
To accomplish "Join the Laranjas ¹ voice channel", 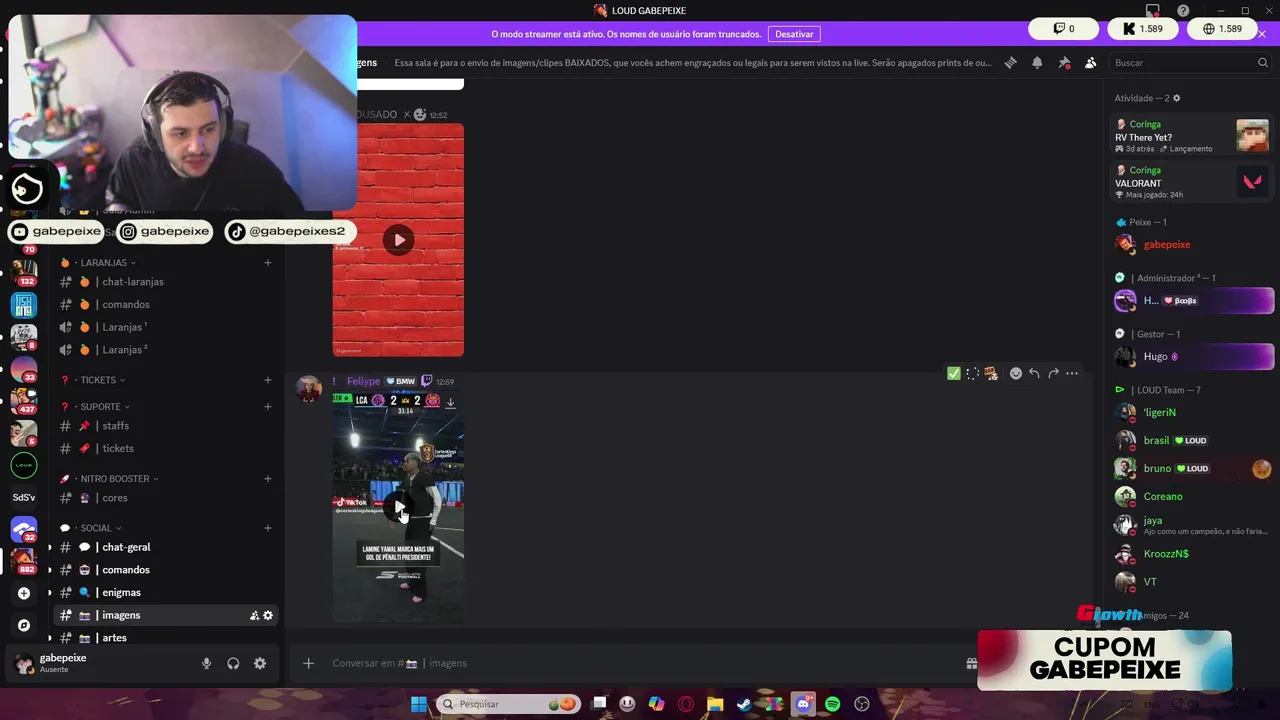I will pos(166,327).
